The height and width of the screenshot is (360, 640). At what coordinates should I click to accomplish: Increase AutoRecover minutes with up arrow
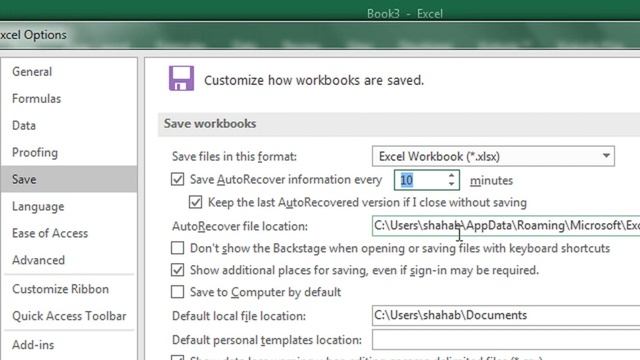click(x=451, y=176)
